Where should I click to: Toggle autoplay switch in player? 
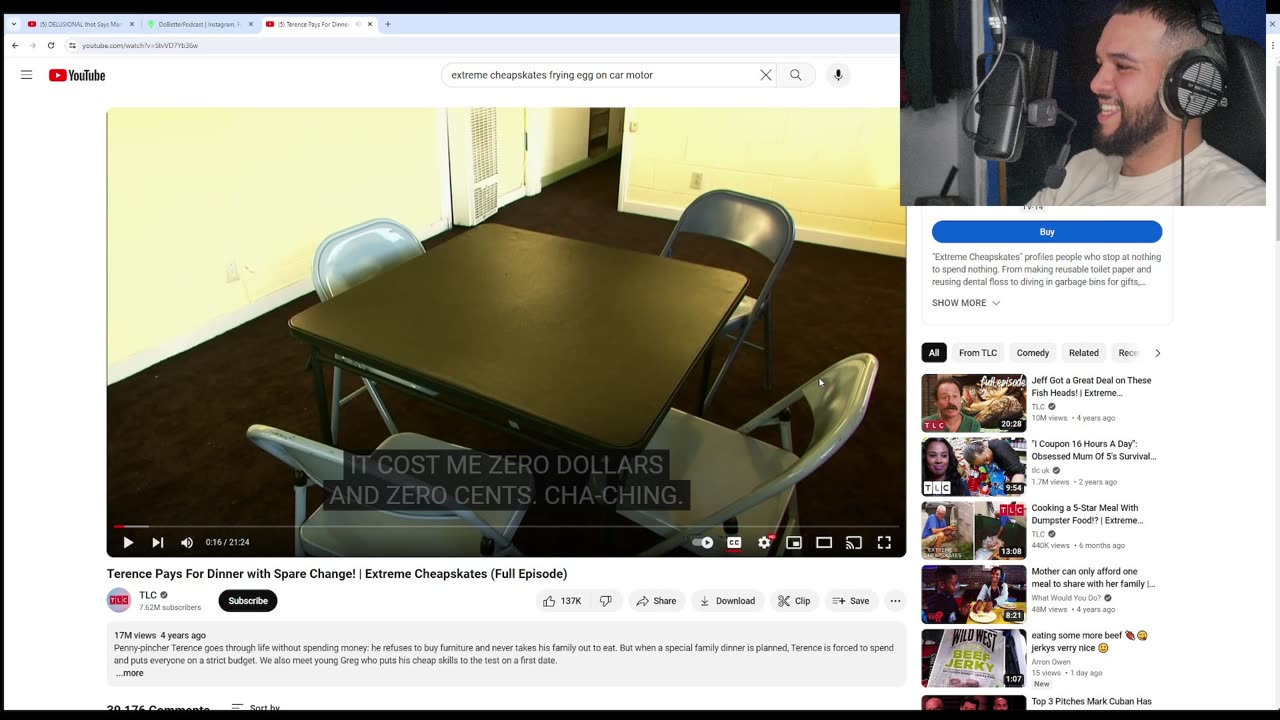point(703,542)
